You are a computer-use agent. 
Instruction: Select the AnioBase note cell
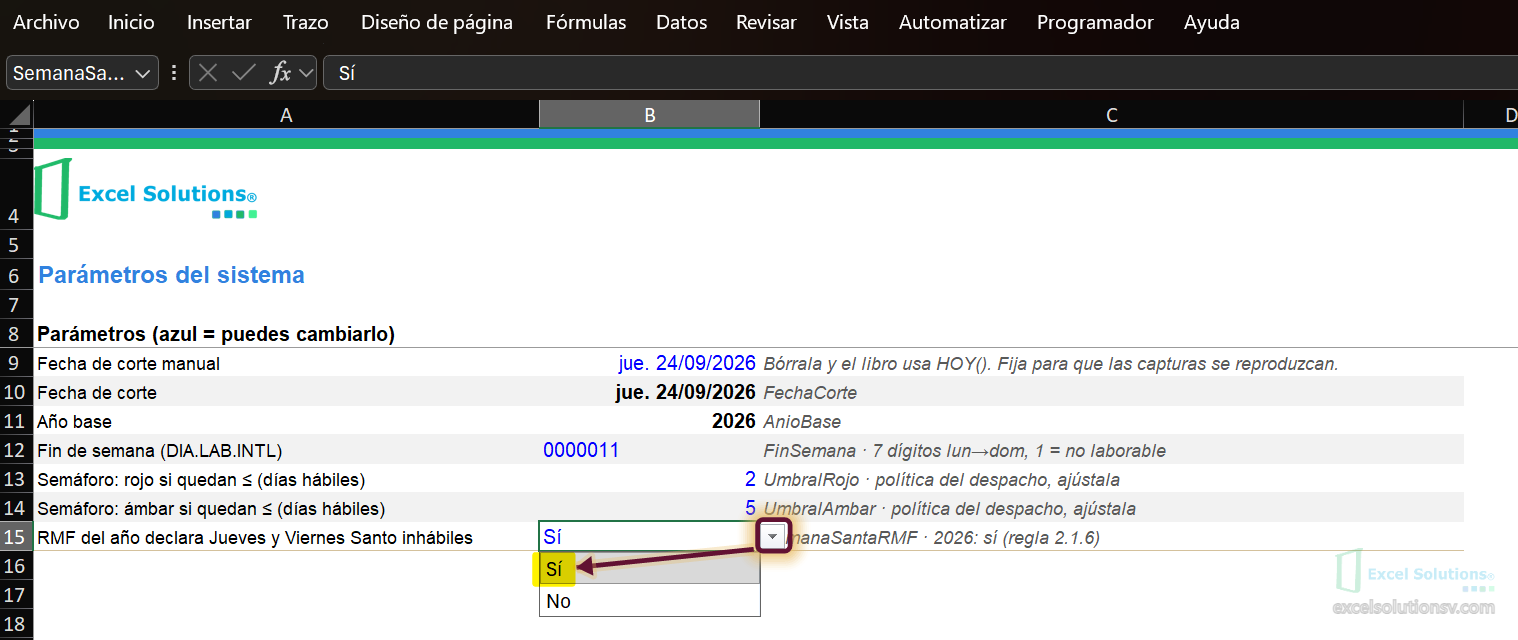point(1111,421)
